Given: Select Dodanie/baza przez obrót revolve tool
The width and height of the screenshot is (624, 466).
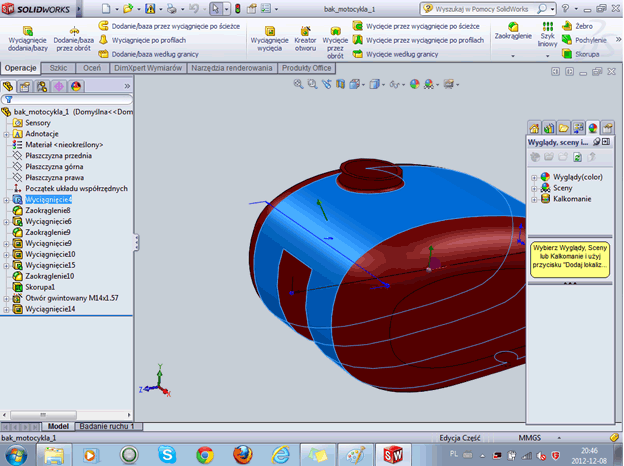Looking at the screenshot, I should (74, 39).
